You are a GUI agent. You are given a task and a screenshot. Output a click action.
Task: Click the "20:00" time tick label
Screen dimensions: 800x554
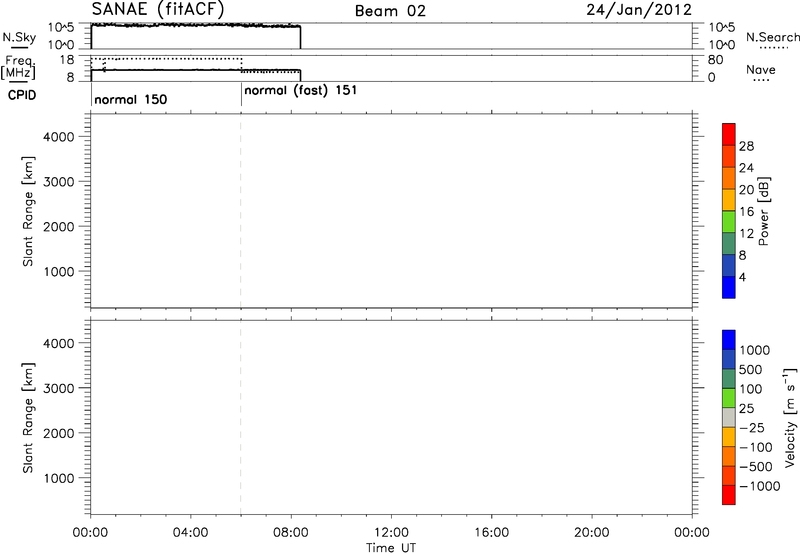tap(591, 533)
